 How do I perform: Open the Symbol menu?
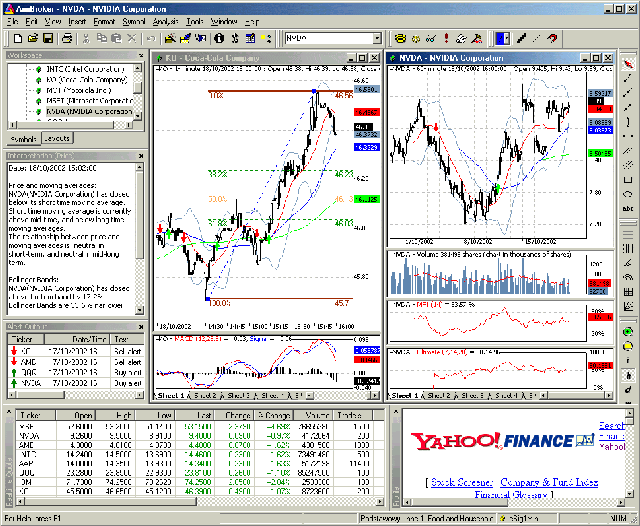(x=134, y=21)
